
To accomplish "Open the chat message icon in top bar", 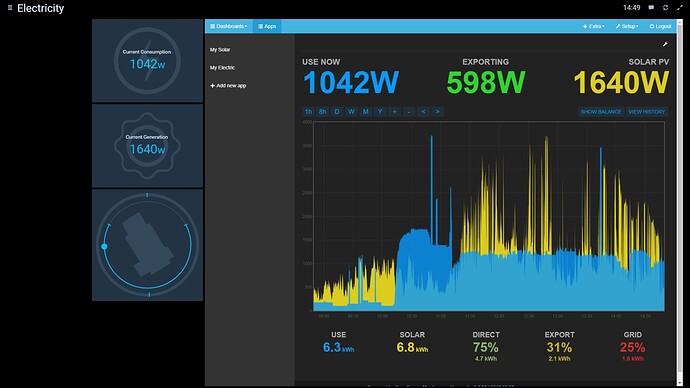I will pos(651,7).
